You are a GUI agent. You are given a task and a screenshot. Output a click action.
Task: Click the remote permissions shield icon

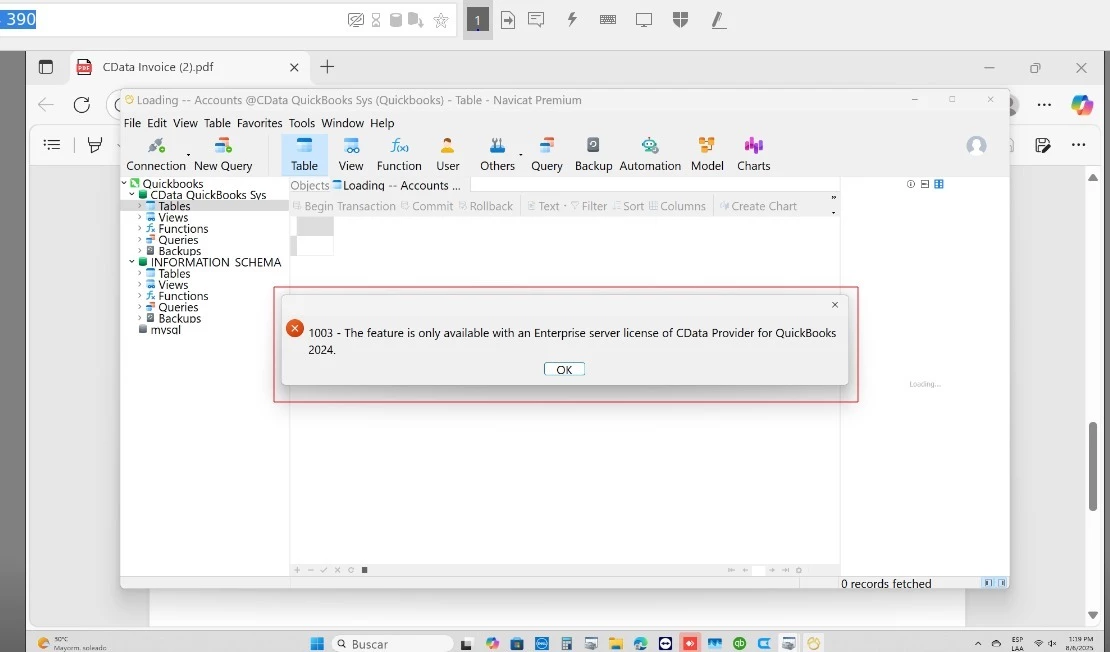[x=680, y=20]
